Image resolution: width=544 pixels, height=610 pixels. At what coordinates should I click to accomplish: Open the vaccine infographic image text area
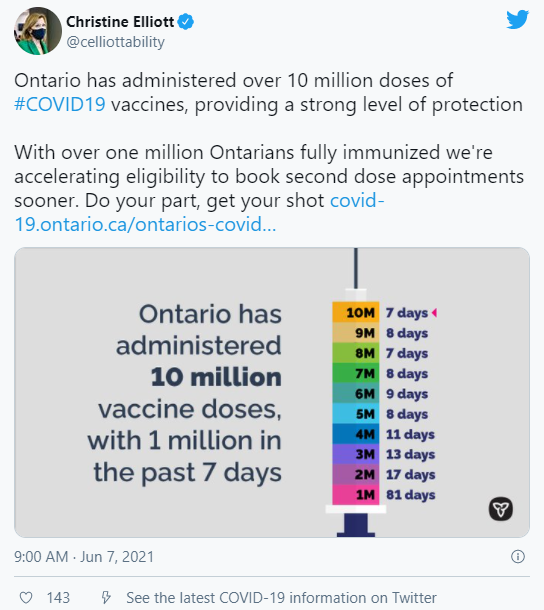[186, 393]
